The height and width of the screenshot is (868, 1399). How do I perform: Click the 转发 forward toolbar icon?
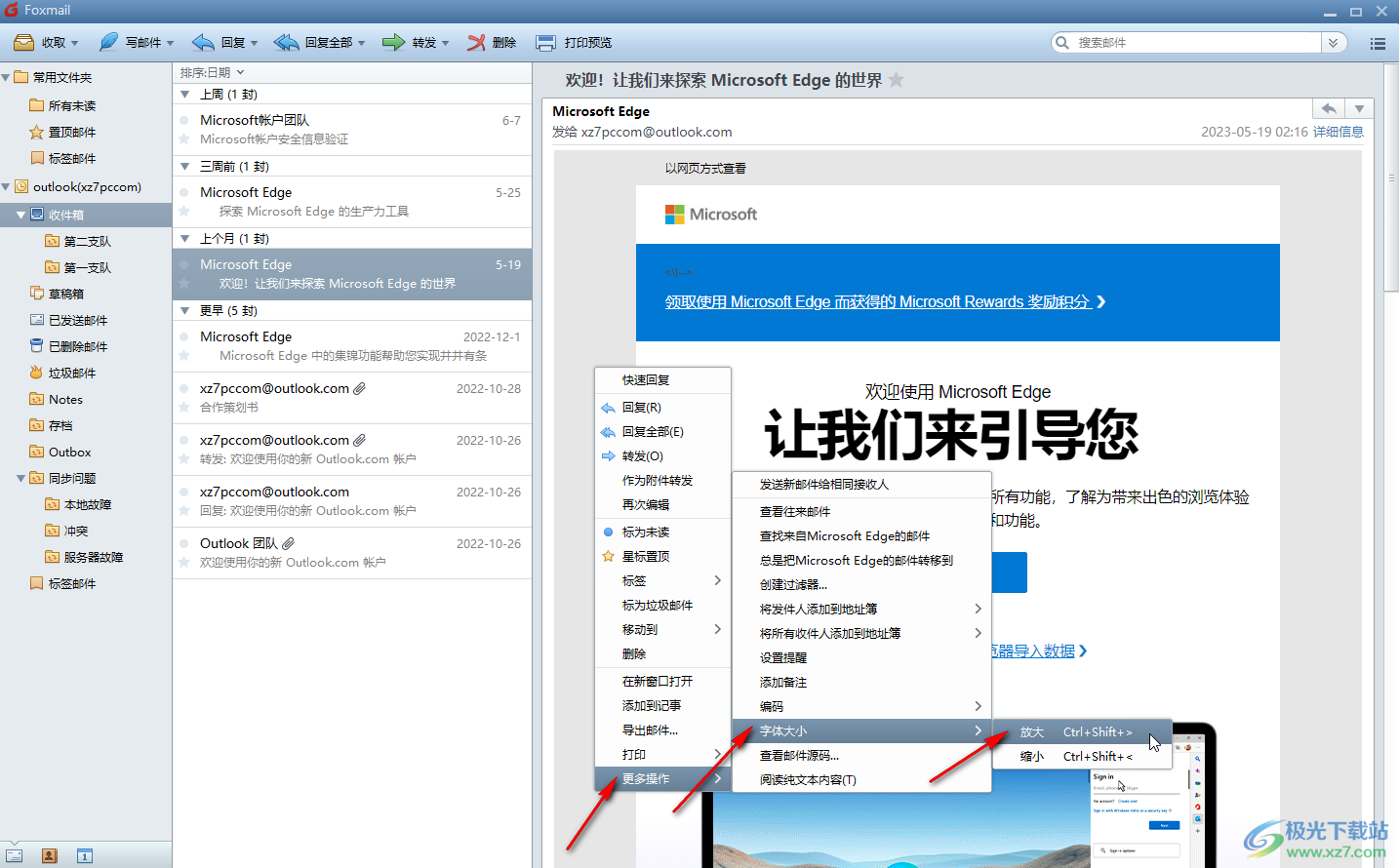[393, 42]
